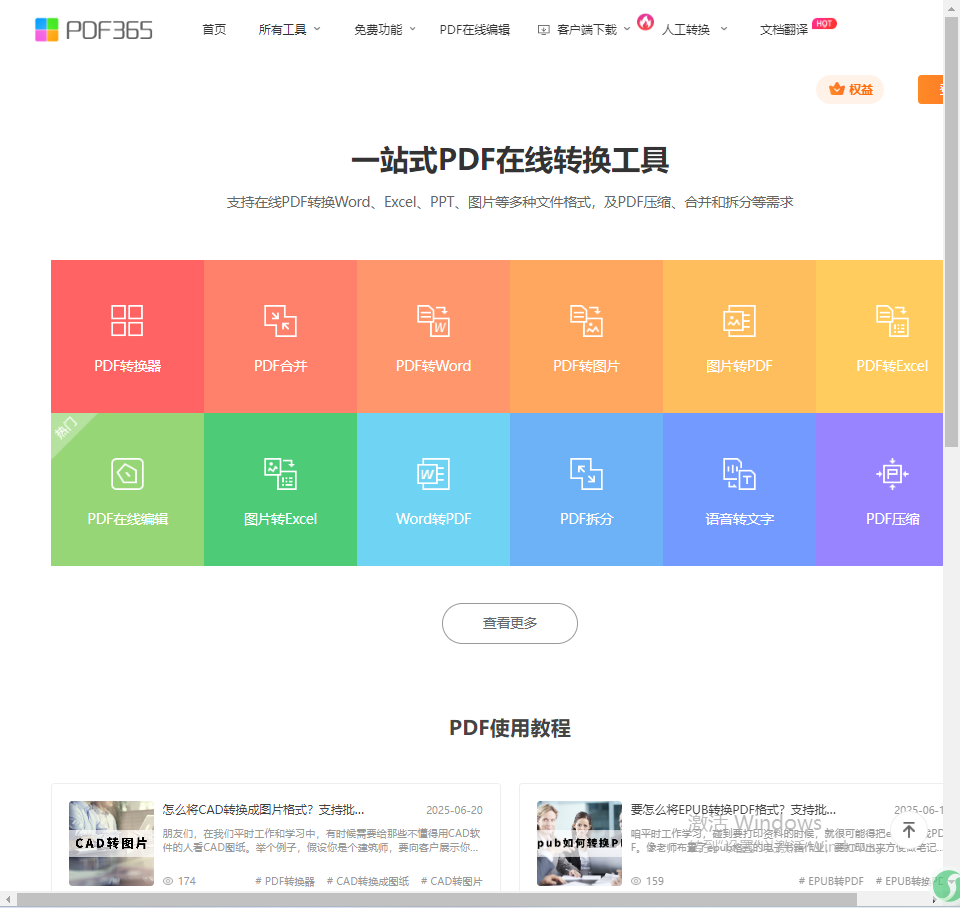Expand the 所有工具 dropdown menu
This screenshot has height=908, width=960.
click(289, 30)
